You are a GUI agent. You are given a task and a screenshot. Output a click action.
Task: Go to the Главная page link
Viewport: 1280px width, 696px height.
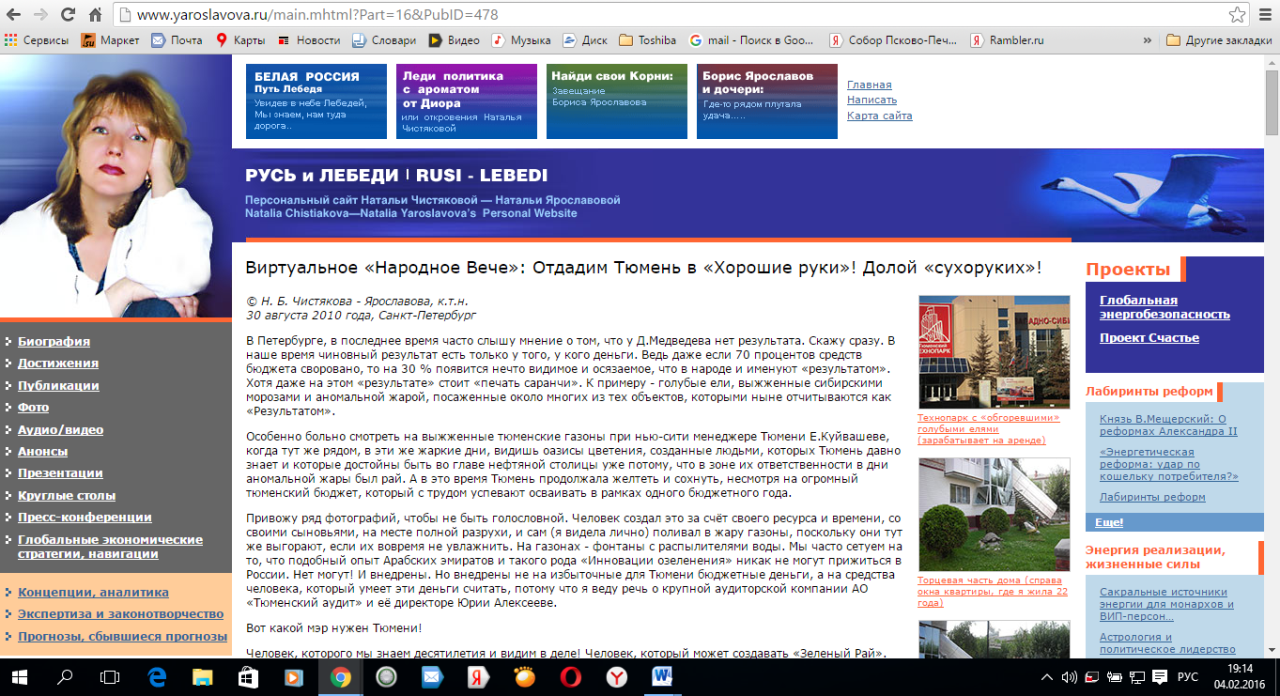pos(869,85)
